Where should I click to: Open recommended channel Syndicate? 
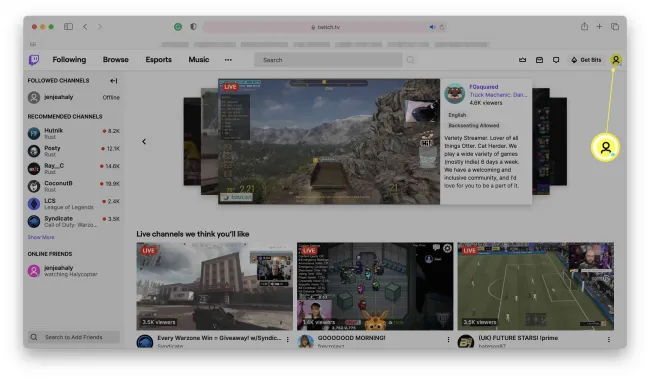pos(73,221)
